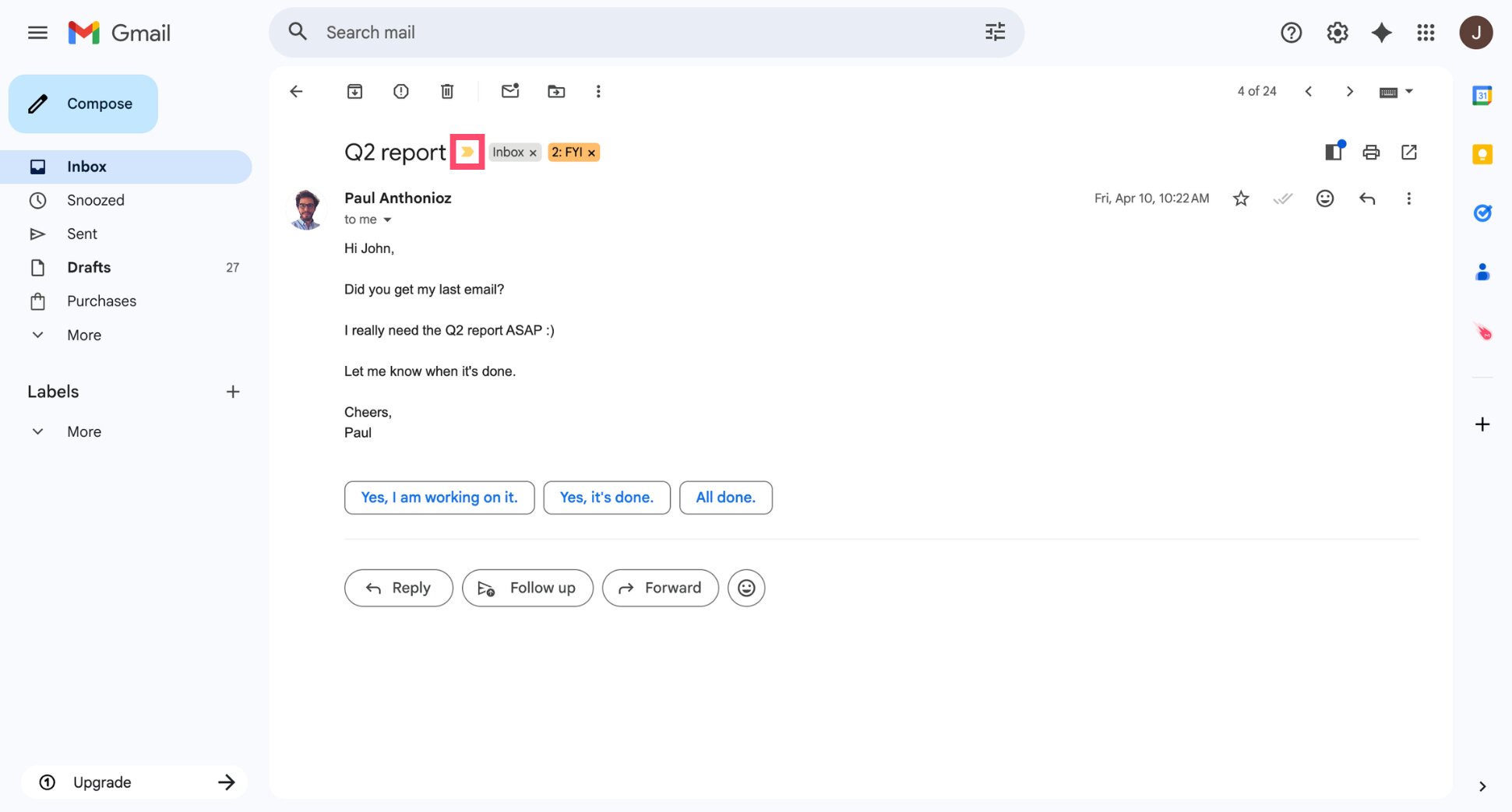Open the Purchases folder
Image resolution: width=1512 pixels, height=812 pixels.
pos(126,301)
